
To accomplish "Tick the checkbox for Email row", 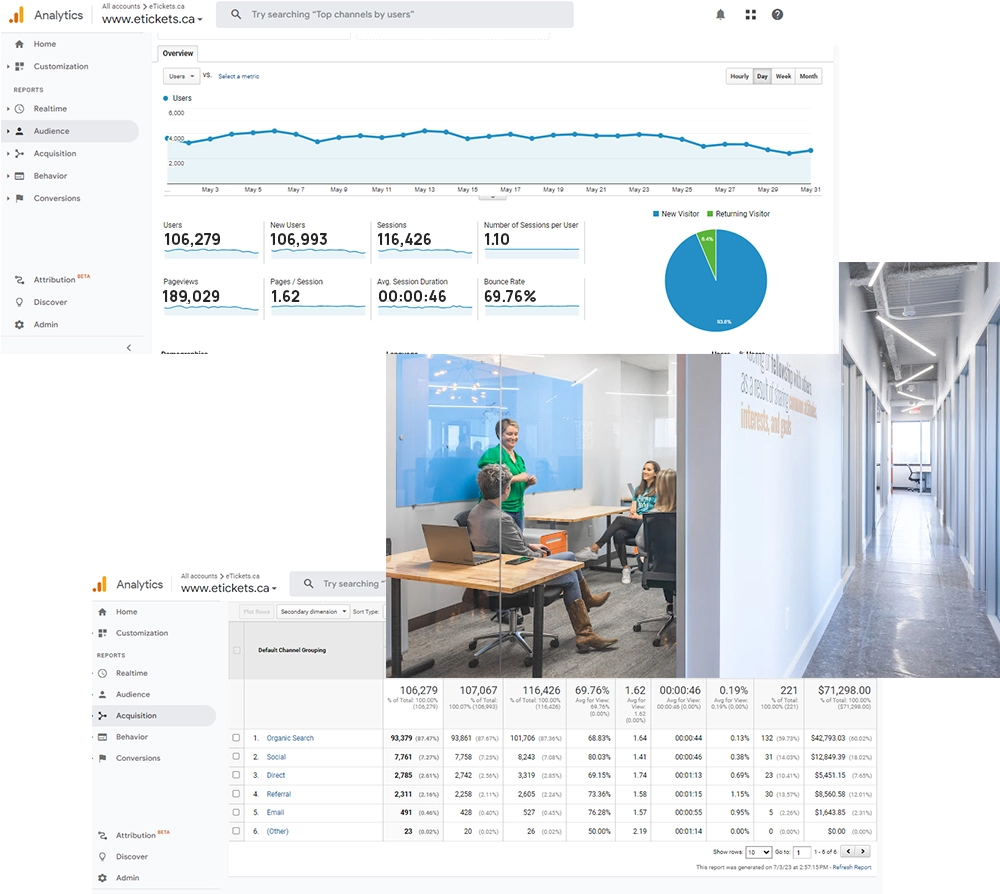I will click(x=236, y=812).
